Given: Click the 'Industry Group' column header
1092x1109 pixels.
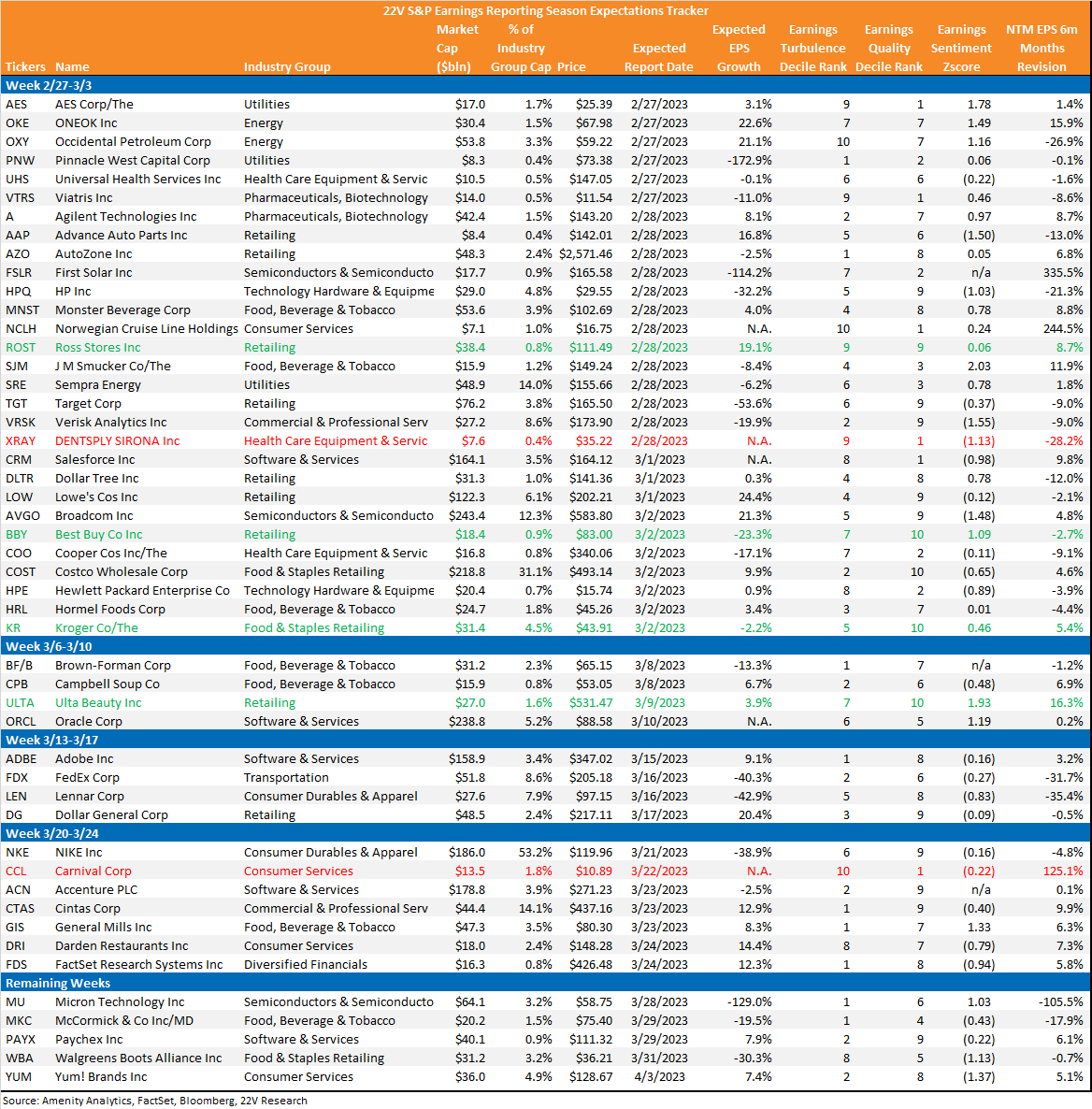Looking at the screenshot, I should pos(287,67).
